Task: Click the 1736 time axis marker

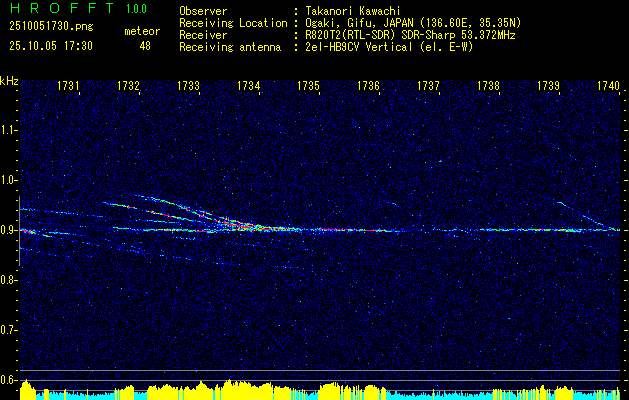Action: pos(368,86)
